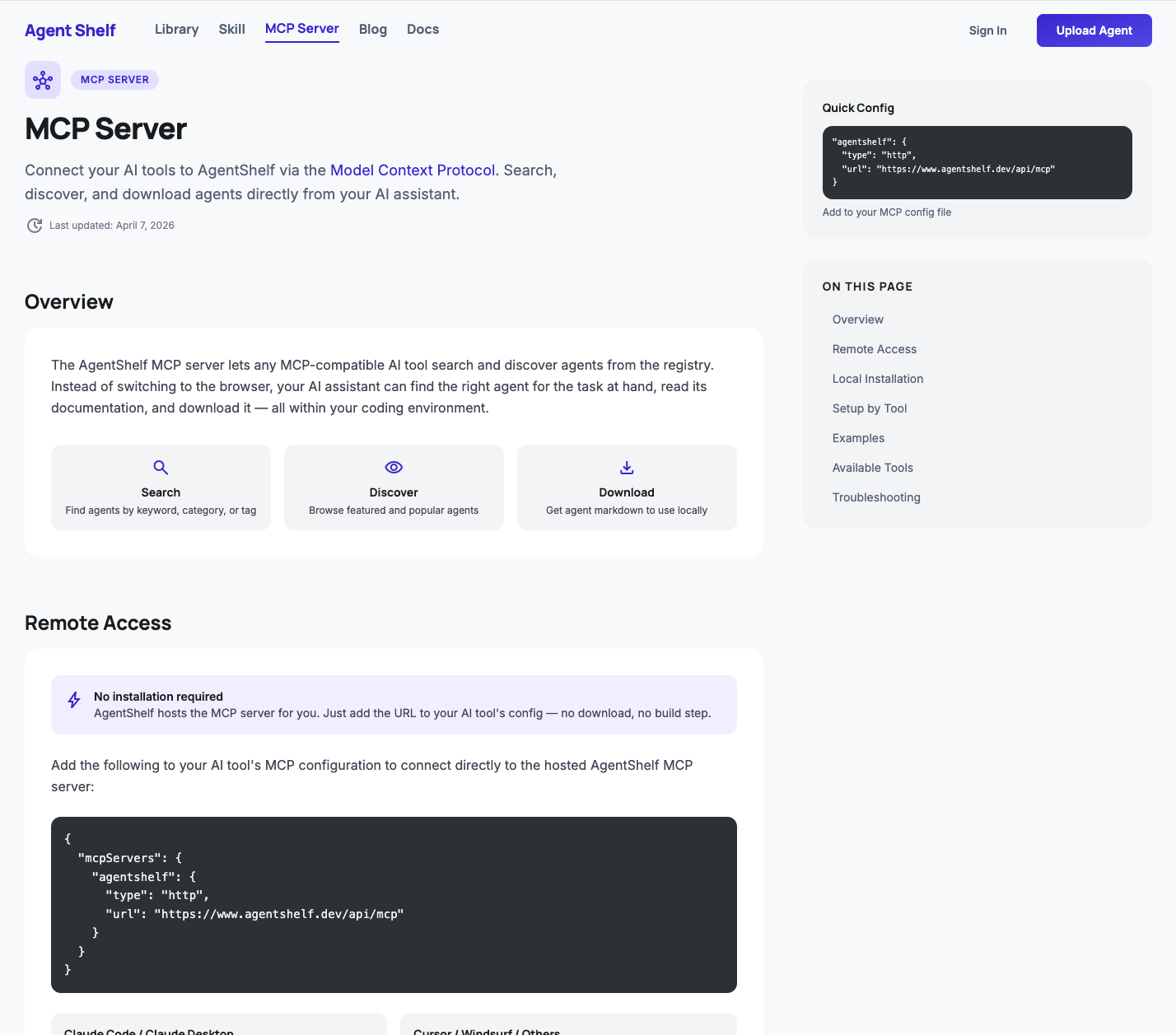
Task: Click the Sign In link
Action: pos(987,30)
